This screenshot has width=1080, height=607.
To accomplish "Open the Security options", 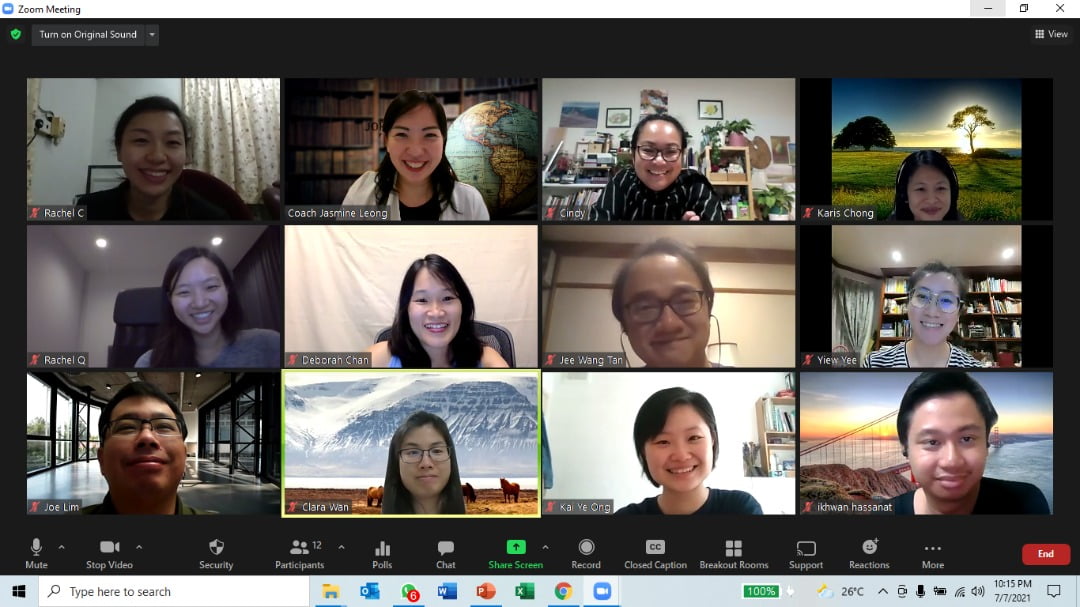I will point(216,555).
